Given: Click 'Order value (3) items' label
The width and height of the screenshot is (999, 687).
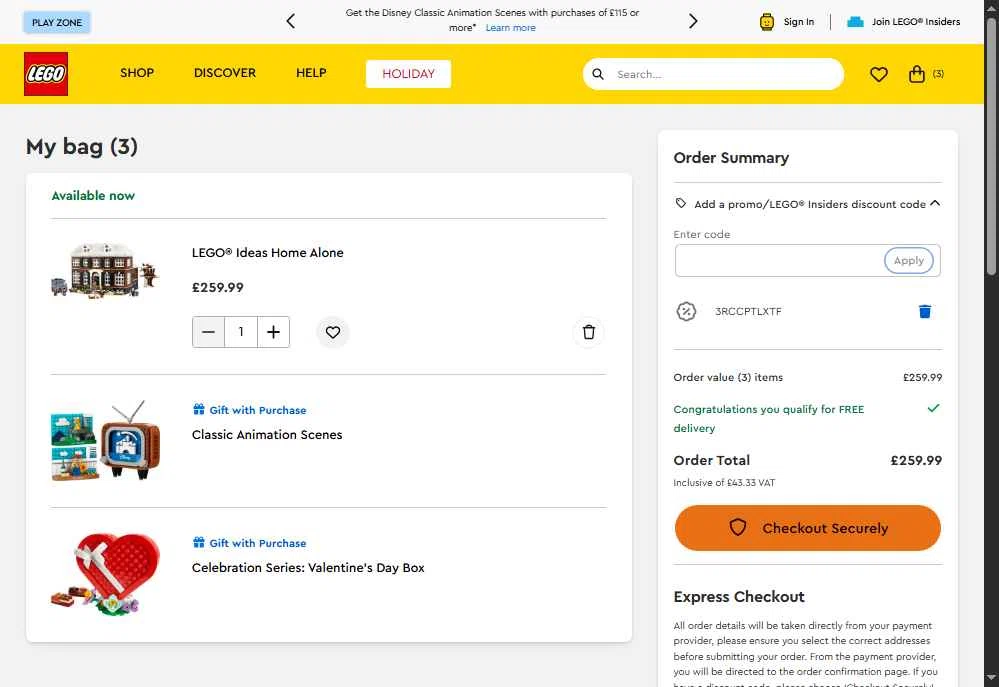Looking at the screenshot, I should tap(728, 377).
